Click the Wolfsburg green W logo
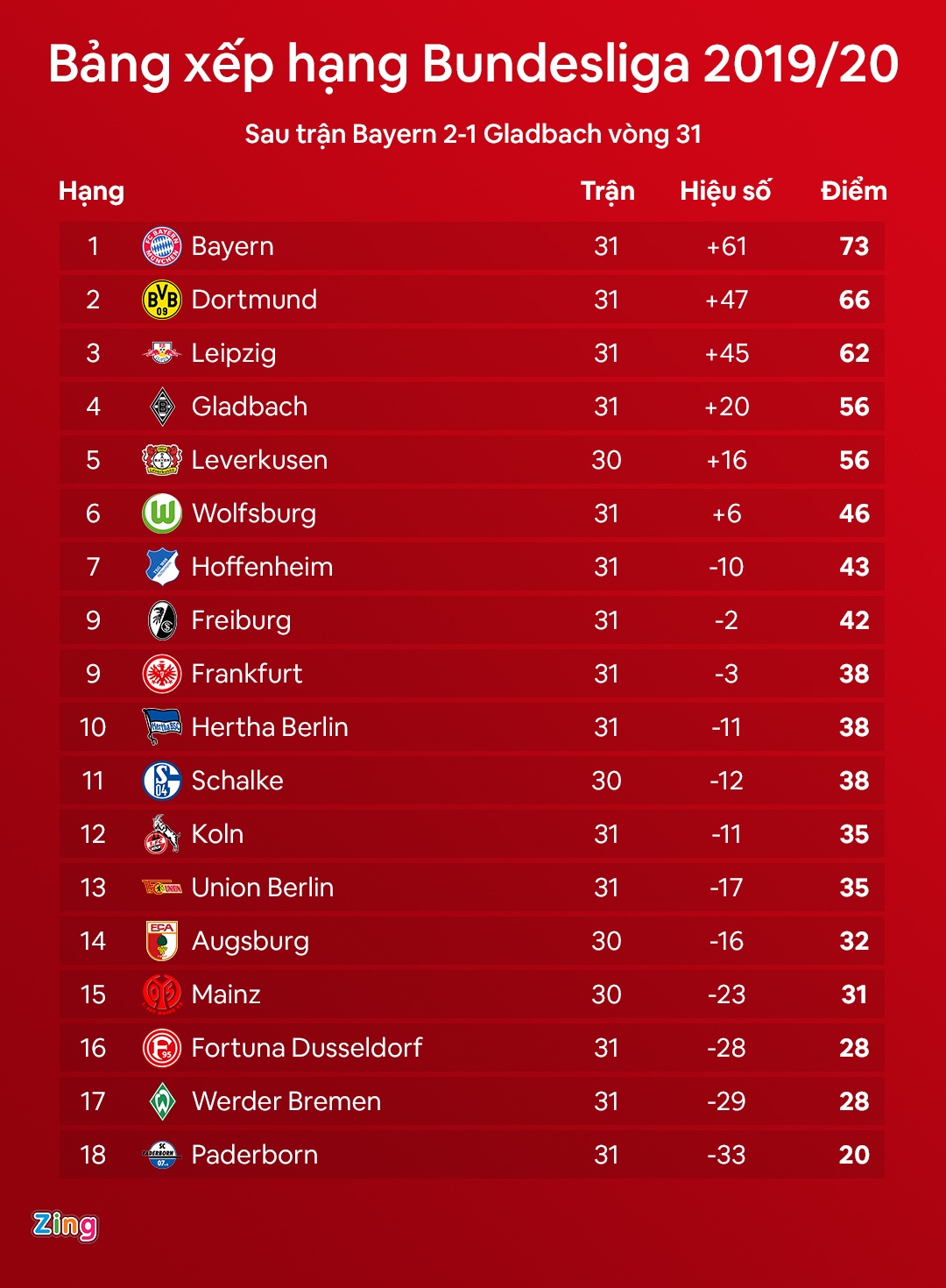Viewport: 946px width, 1288px height. pyautogui.click(x=162, y=513)
